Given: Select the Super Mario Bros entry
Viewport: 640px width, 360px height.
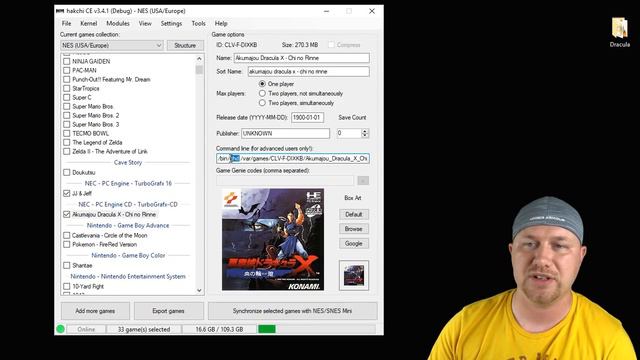Looking at the screenshot, I should [x=93, y=106].
